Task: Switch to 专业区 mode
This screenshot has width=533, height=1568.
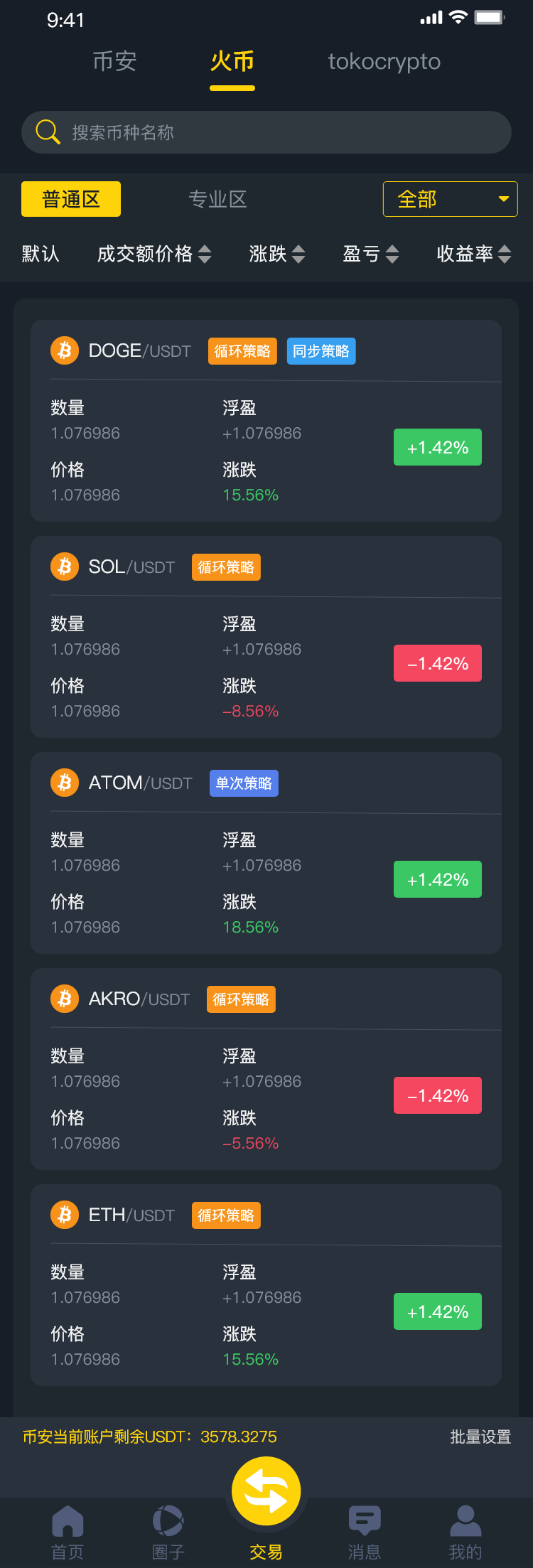Action: 217,199
